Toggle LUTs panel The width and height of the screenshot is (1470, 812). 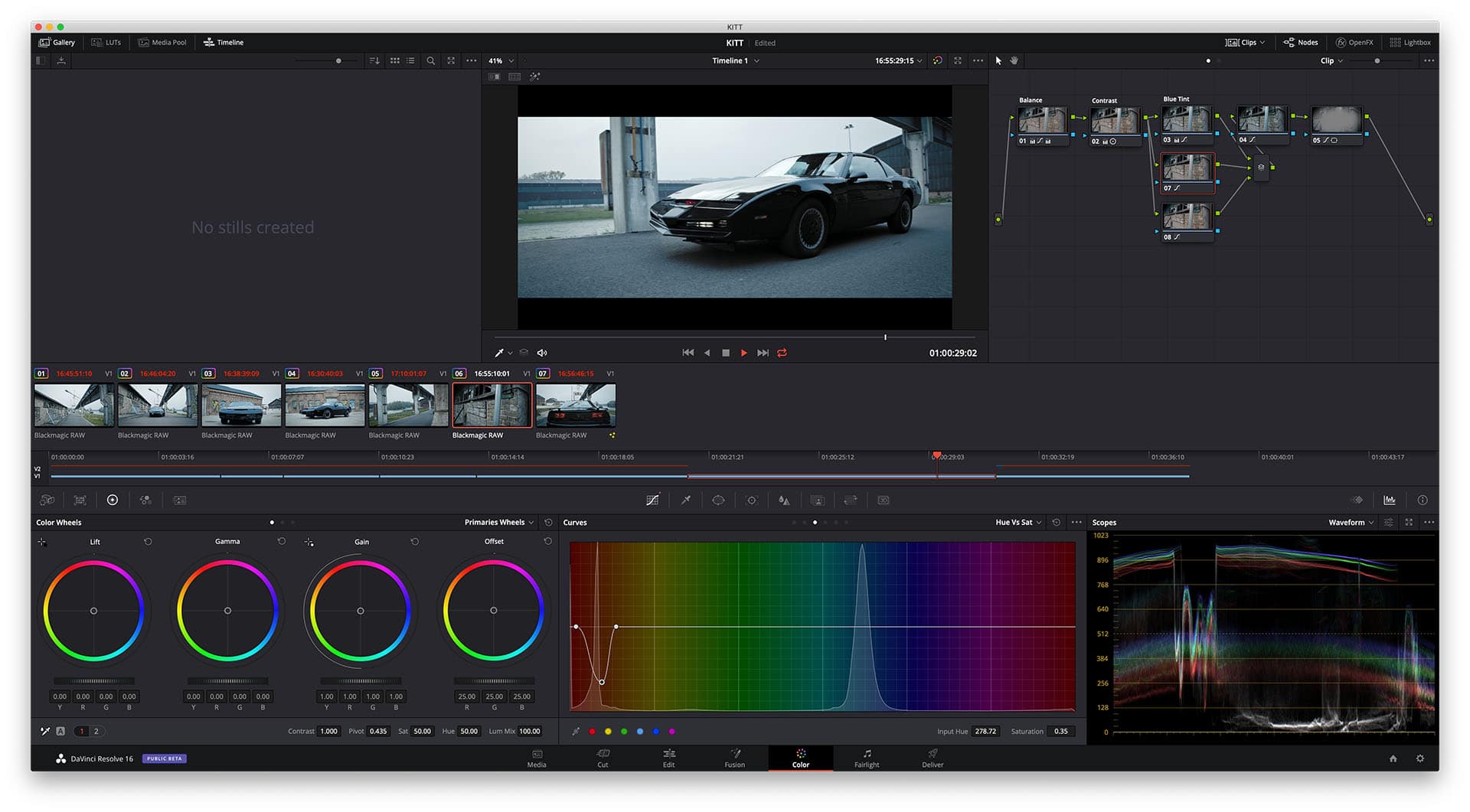[106, 42]
